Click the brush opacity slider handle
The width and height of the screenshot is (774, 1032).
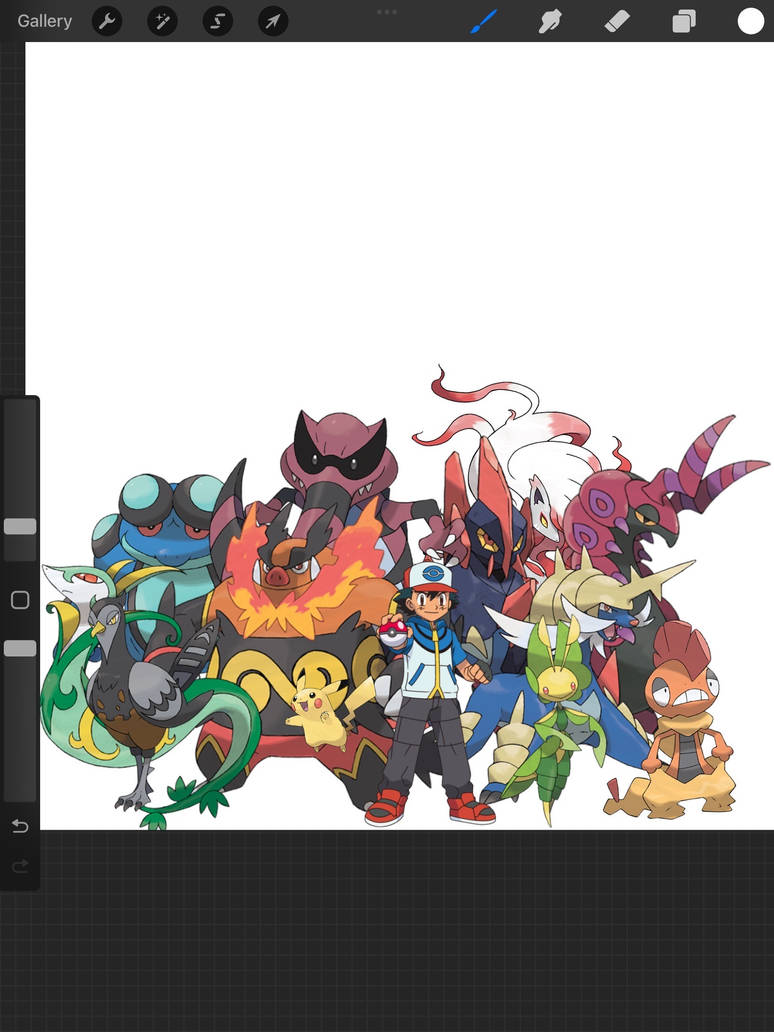tap(20, 648)
